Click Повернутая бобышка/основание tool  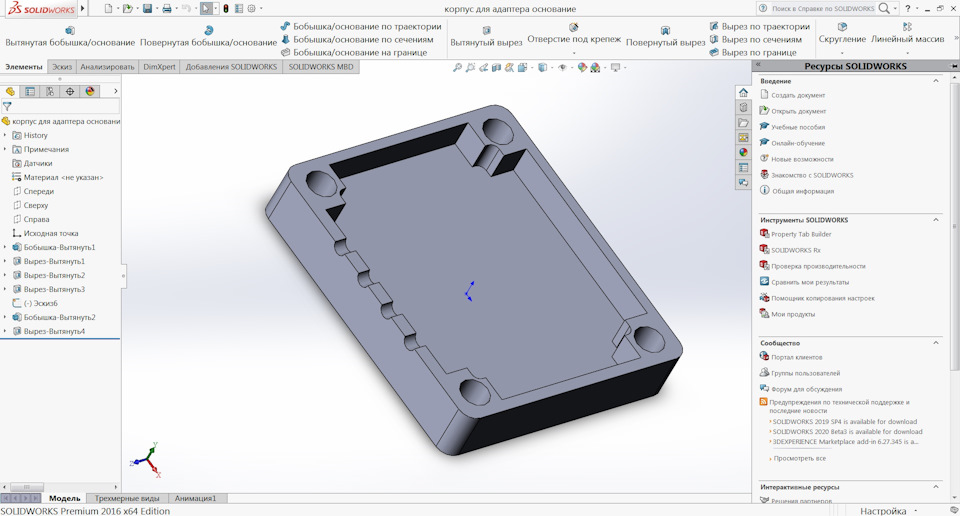tap(208, 37)
